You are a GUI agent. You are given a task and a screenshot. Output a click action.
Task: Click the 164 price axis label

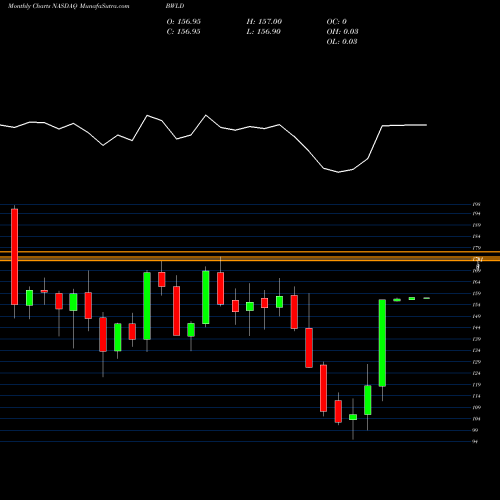click(476, 282)
